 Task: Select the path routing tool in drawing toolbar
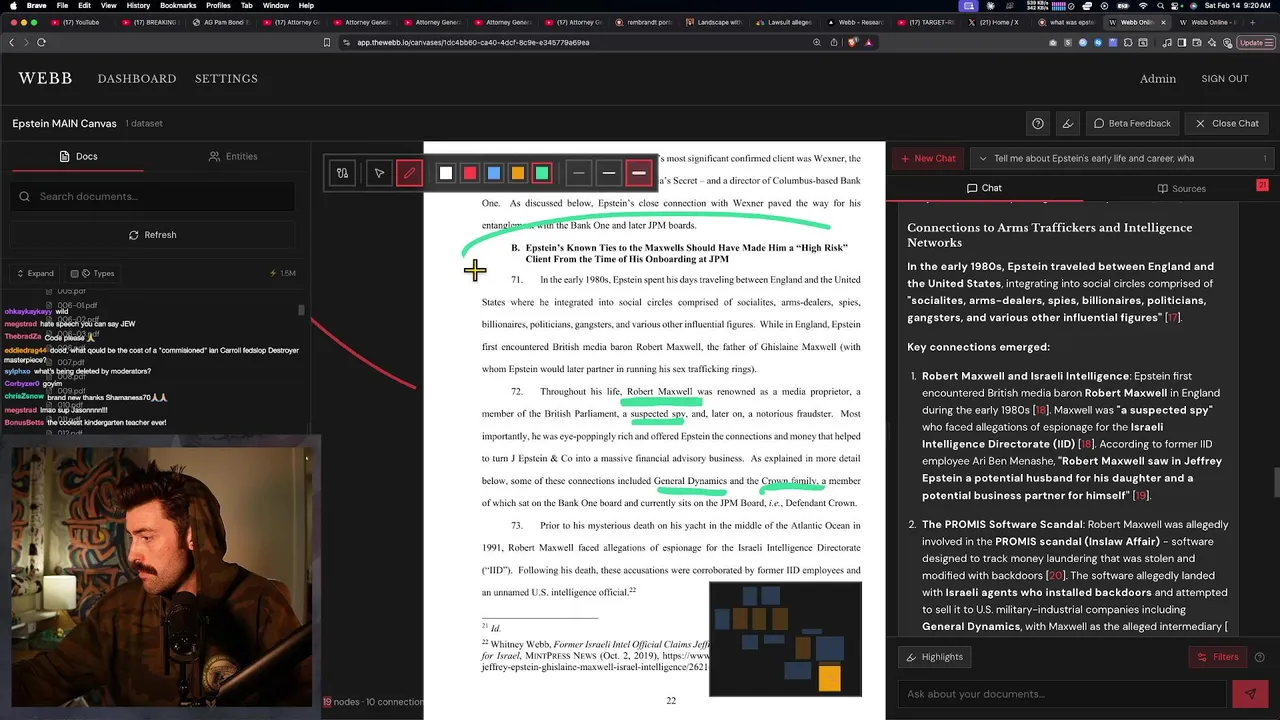pyautogui.click(x=342, y=173)
